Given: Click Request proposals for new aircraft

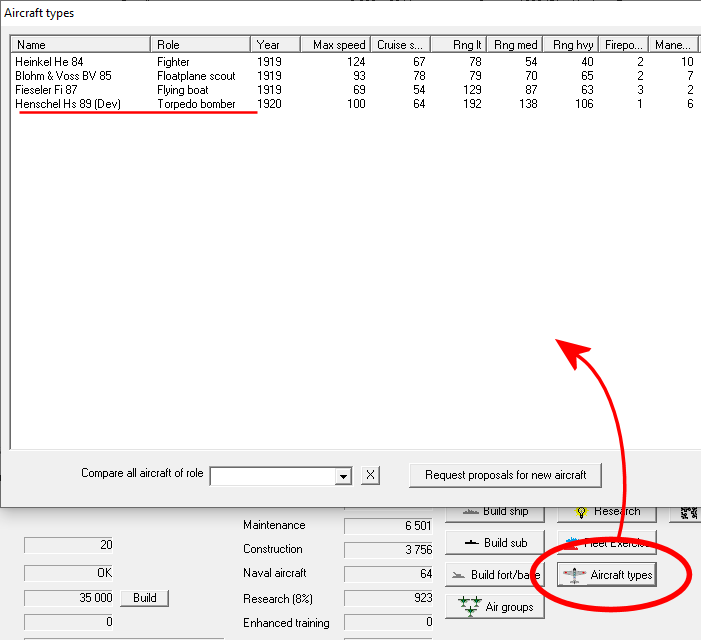Looking at the screenshot, I should 505,475.
